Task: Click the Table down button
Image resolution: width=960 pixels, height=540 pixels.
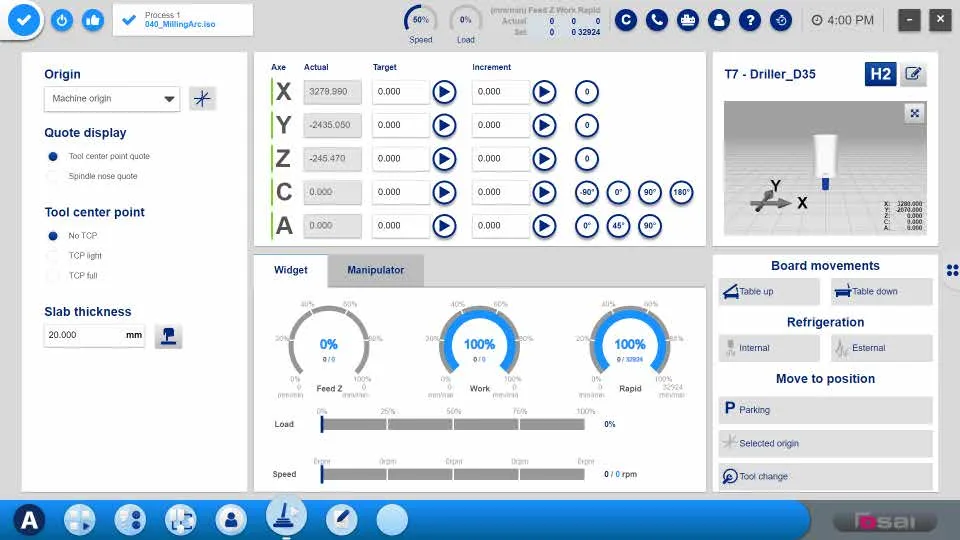Action: pos(882,291)
